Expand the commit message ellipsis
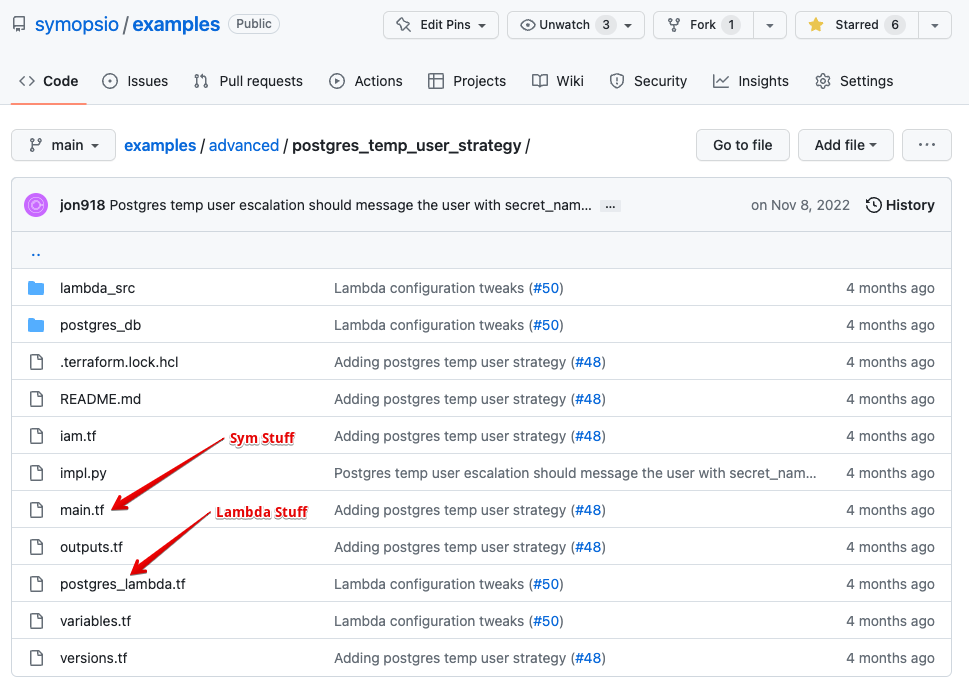This screenshot has width=969, height=691. pyautogui.click(x=610, y=206)
